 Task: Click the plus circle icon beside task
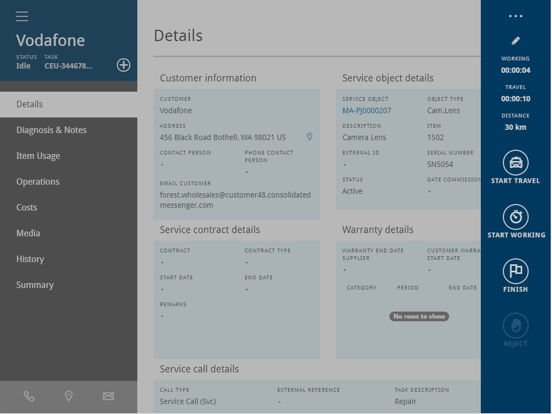(x=124, y=65)
